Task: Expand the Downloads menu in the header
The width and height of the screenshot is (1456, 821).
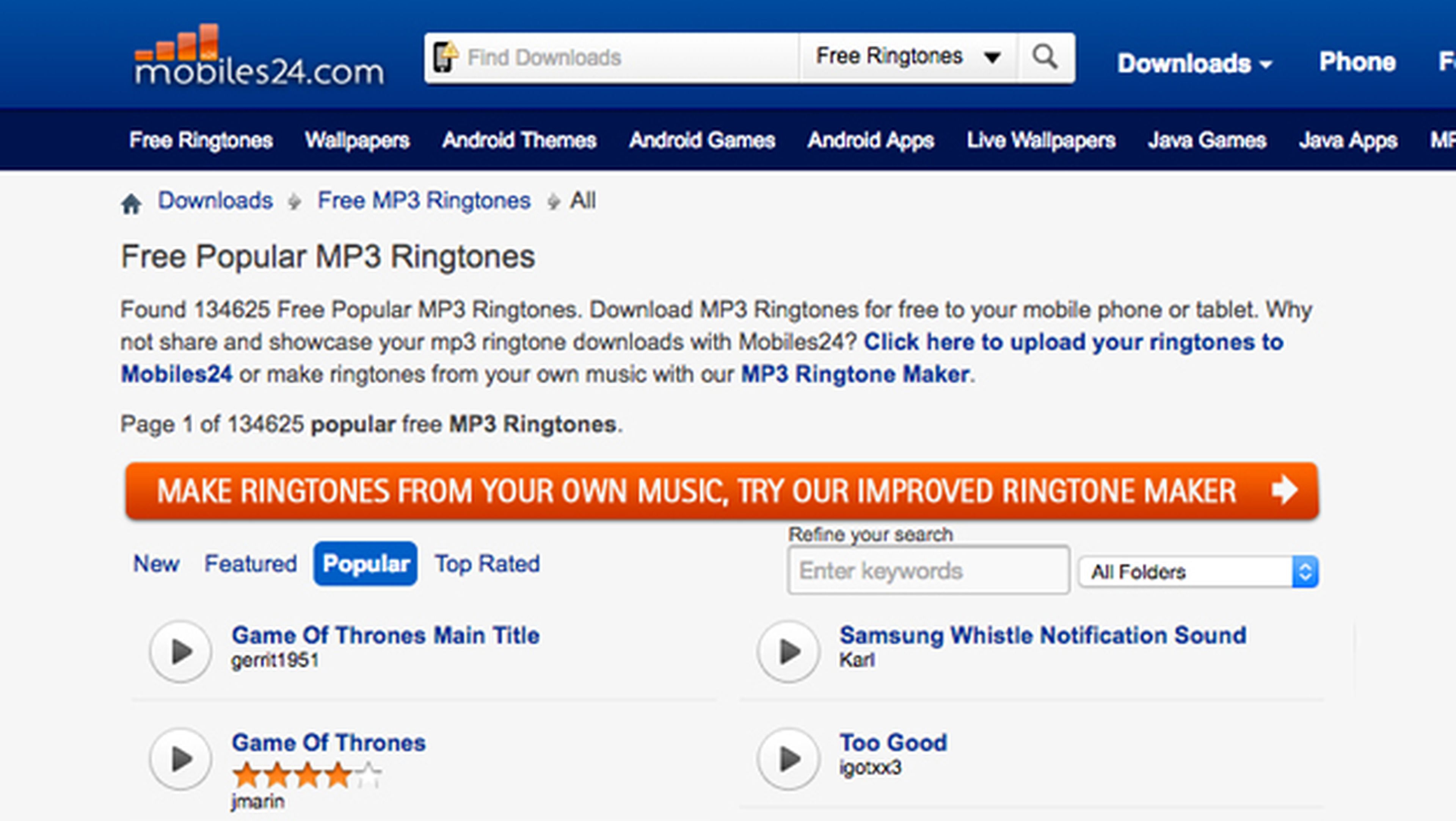Action: [x=1195, y=63]
